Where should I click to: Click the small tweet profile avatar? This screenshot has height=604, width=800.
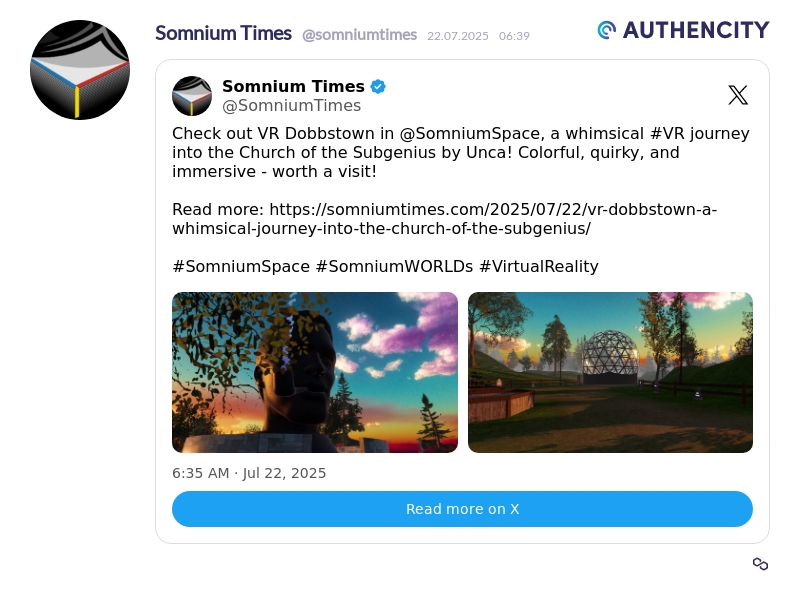[x=192, y=96]
